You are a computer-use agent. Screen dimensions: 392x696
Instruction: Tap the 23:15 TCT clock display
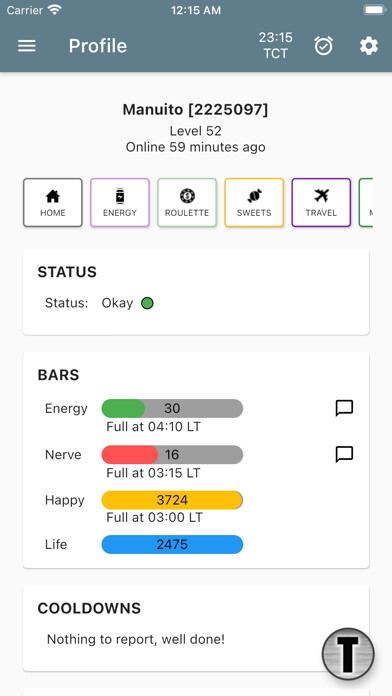(x=276, y=45)
